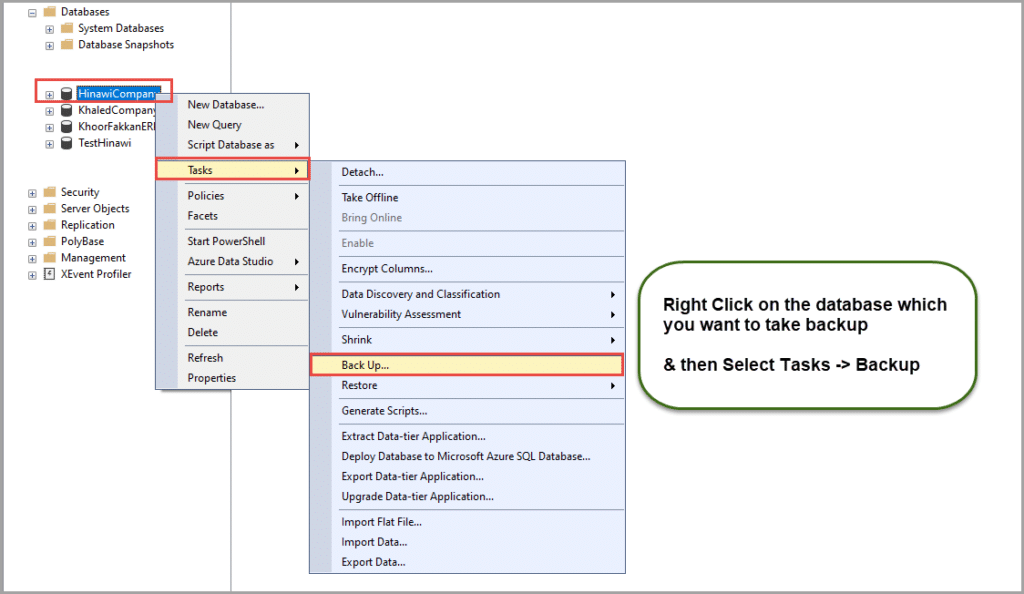
Task: Expand the Replication tree node
Action: (32, 225)
